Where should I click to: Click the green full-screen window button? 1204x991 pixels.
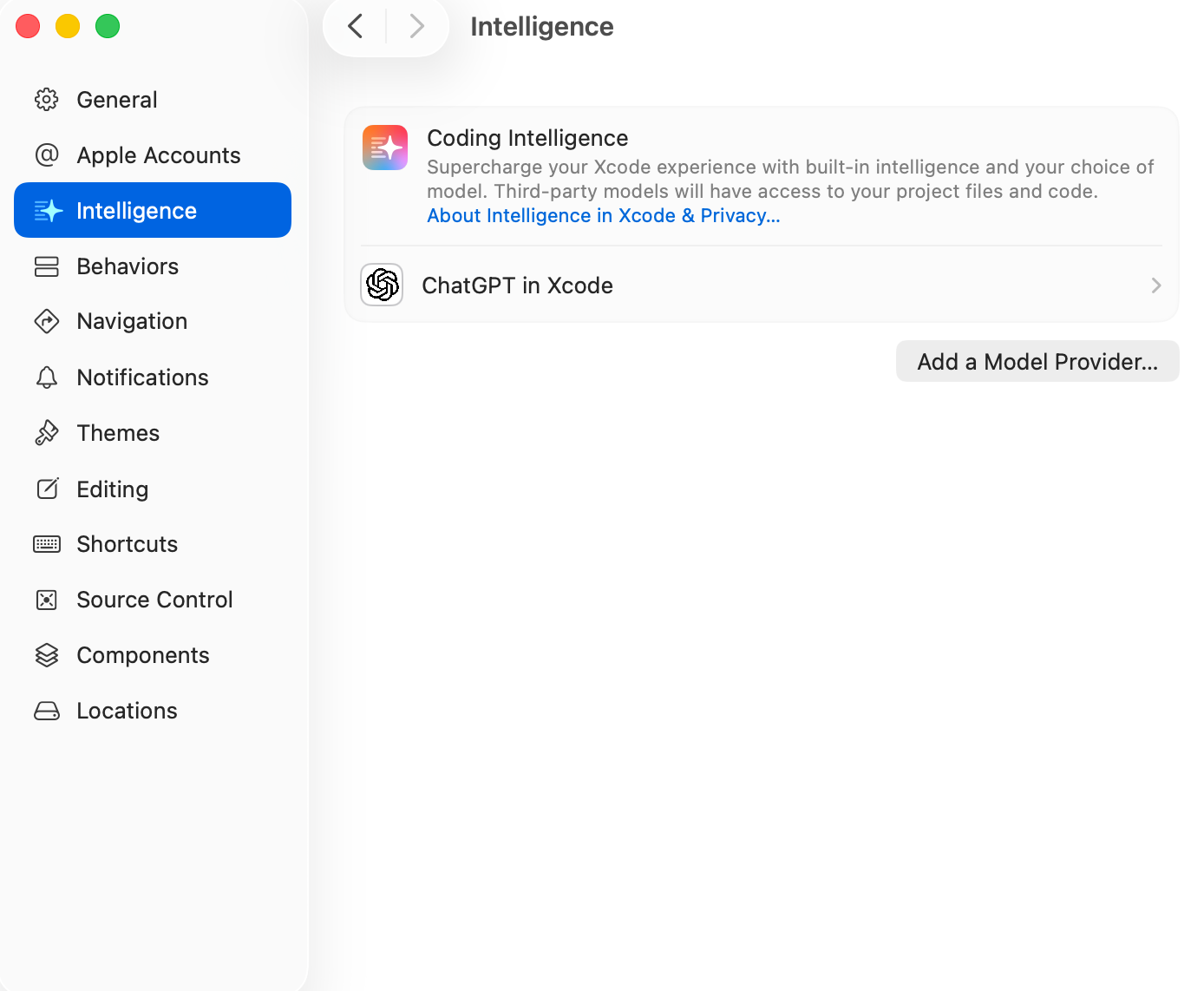108,26
